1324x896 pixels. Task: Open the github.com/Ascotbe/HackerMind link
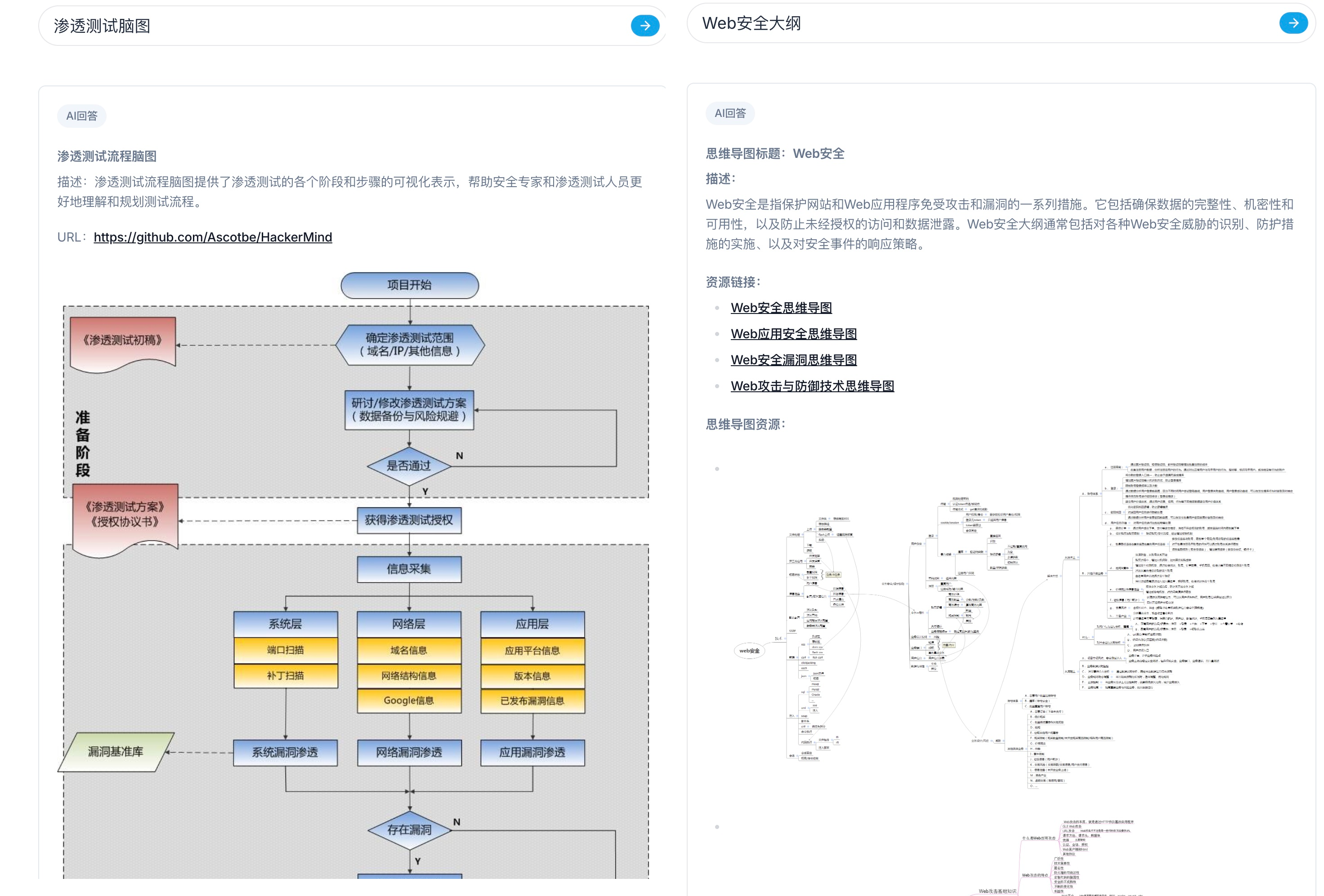pos(213,237)
